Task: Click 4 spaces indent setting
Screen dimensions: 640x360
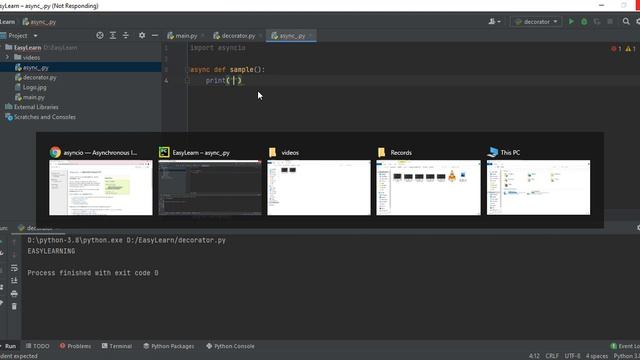Action: pyautogui.click(x=597, y=356)
